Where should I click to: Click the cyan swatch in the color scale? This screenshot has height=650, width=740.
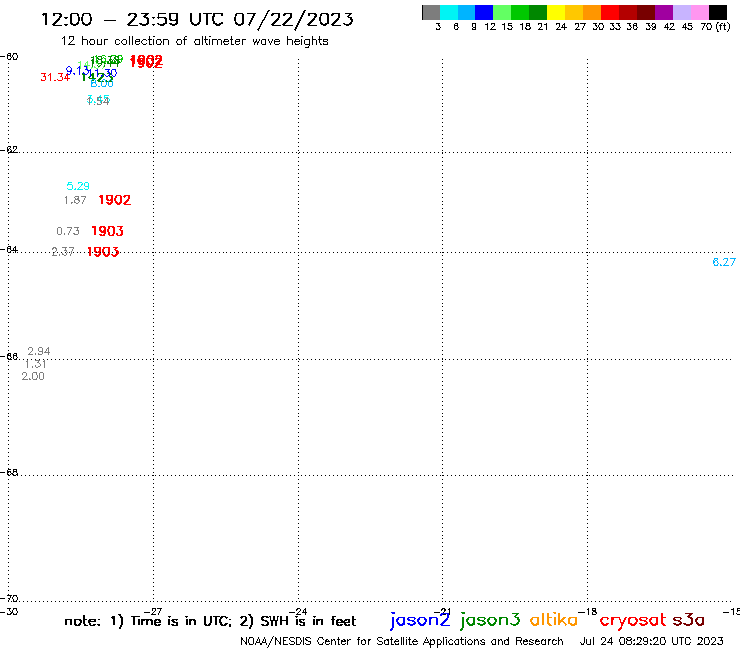[x=449, y=12]
